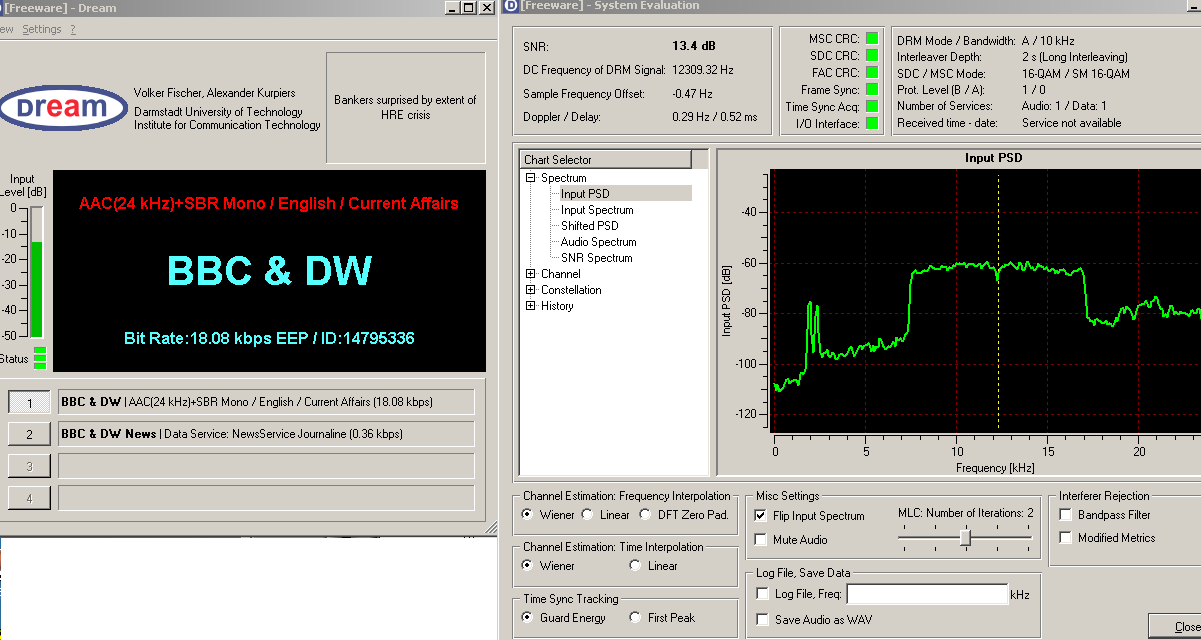Click the I/O Interface green indicator

tap(872, 124)
